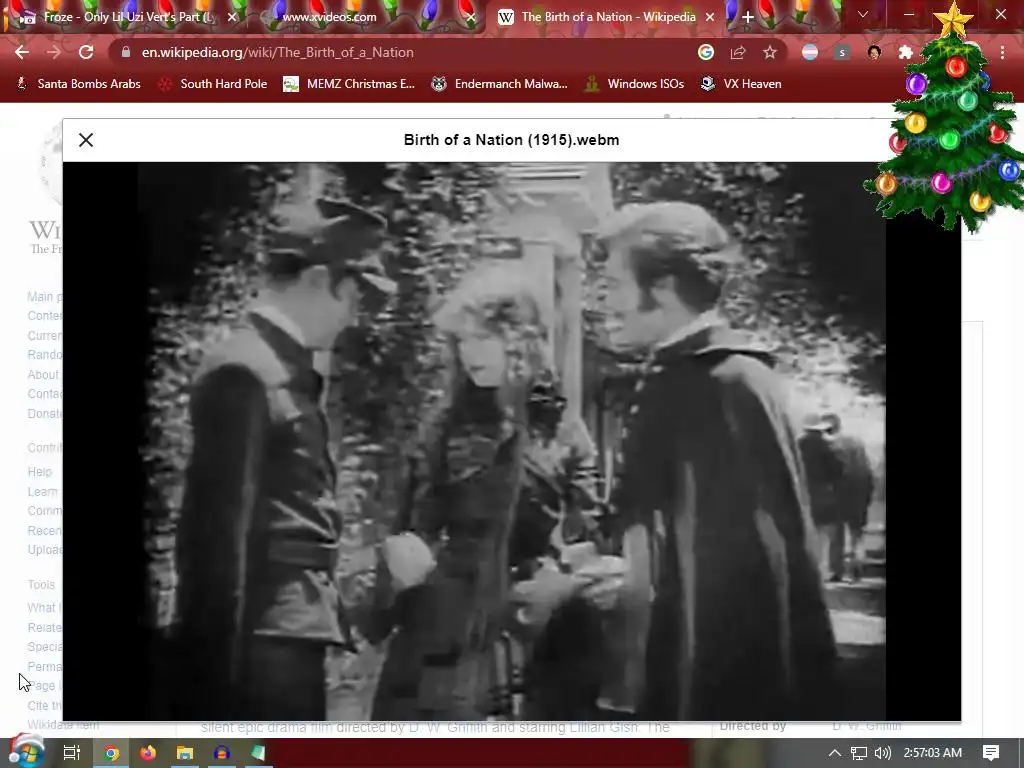Open the notification center icon
Image resolution: width=1024 pixels, height=768 pixels.
pyautogui.click(x=991, y=753)
